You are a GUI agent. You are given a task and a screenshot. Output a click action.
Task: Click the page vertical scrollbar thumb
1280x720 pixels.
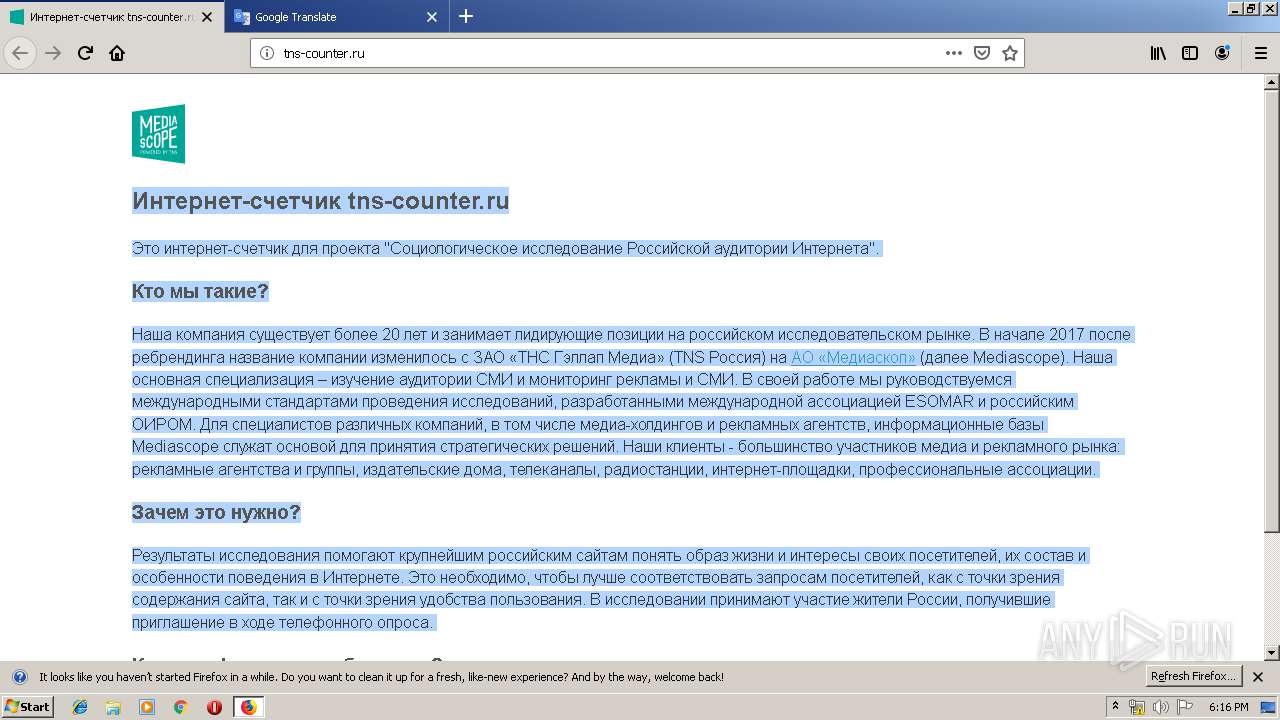point(1272,311)
